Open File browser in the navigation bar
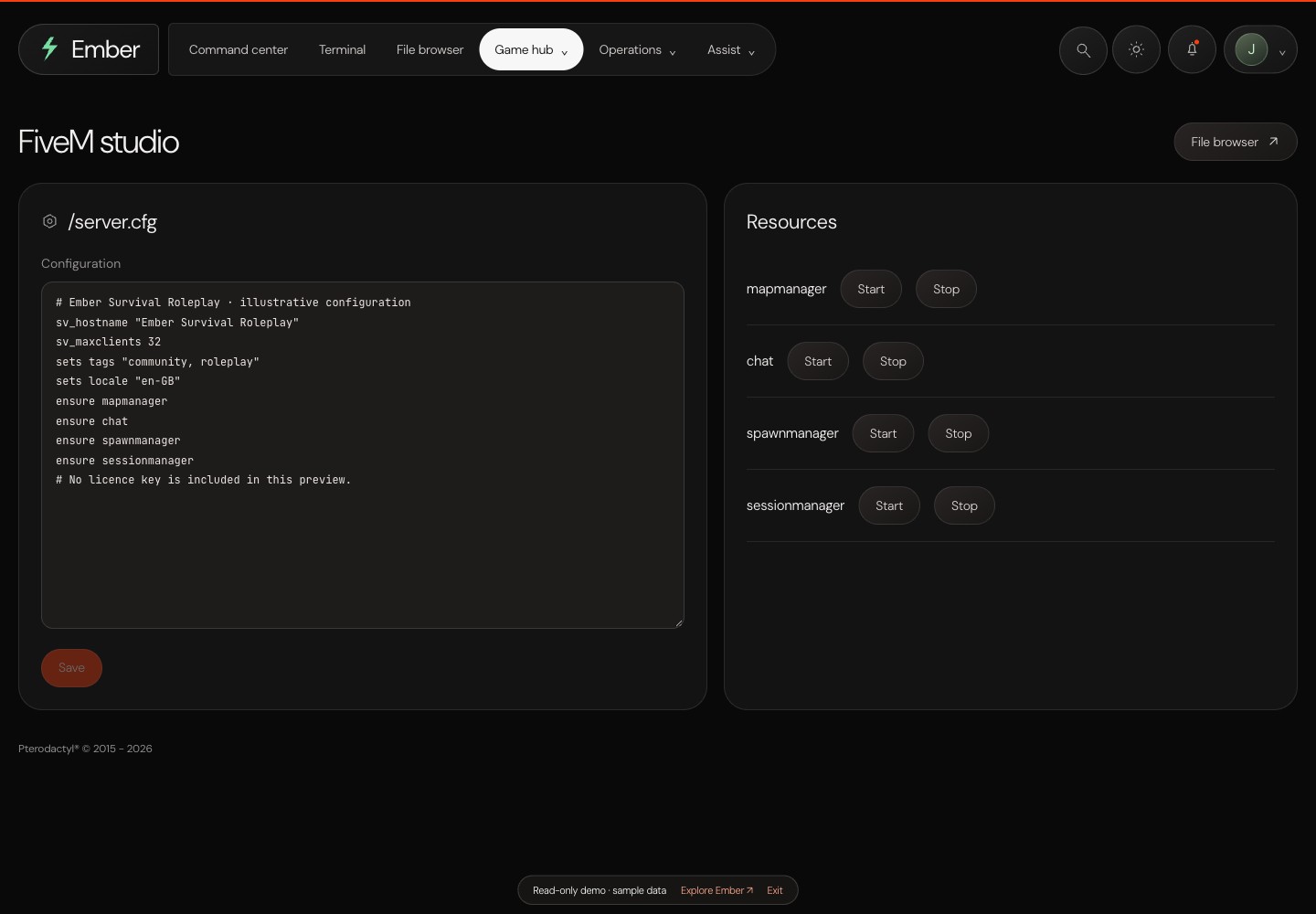1316x914 pixels. (430, 50)
